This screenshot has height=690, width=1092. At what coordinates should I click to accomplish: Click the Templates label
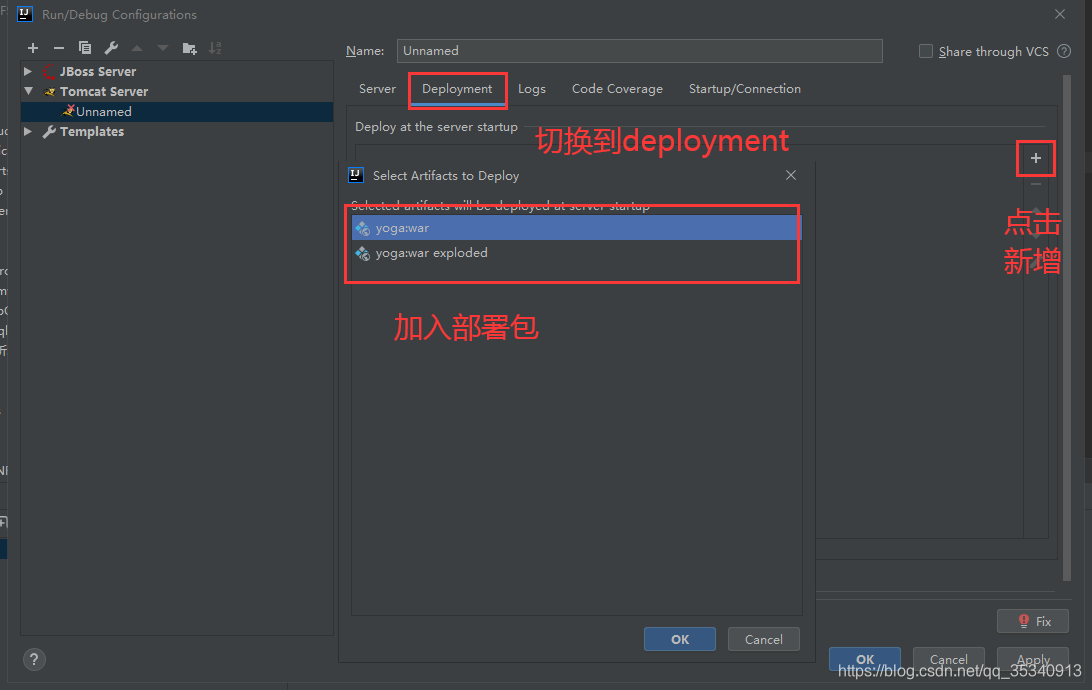pos(92,132)
